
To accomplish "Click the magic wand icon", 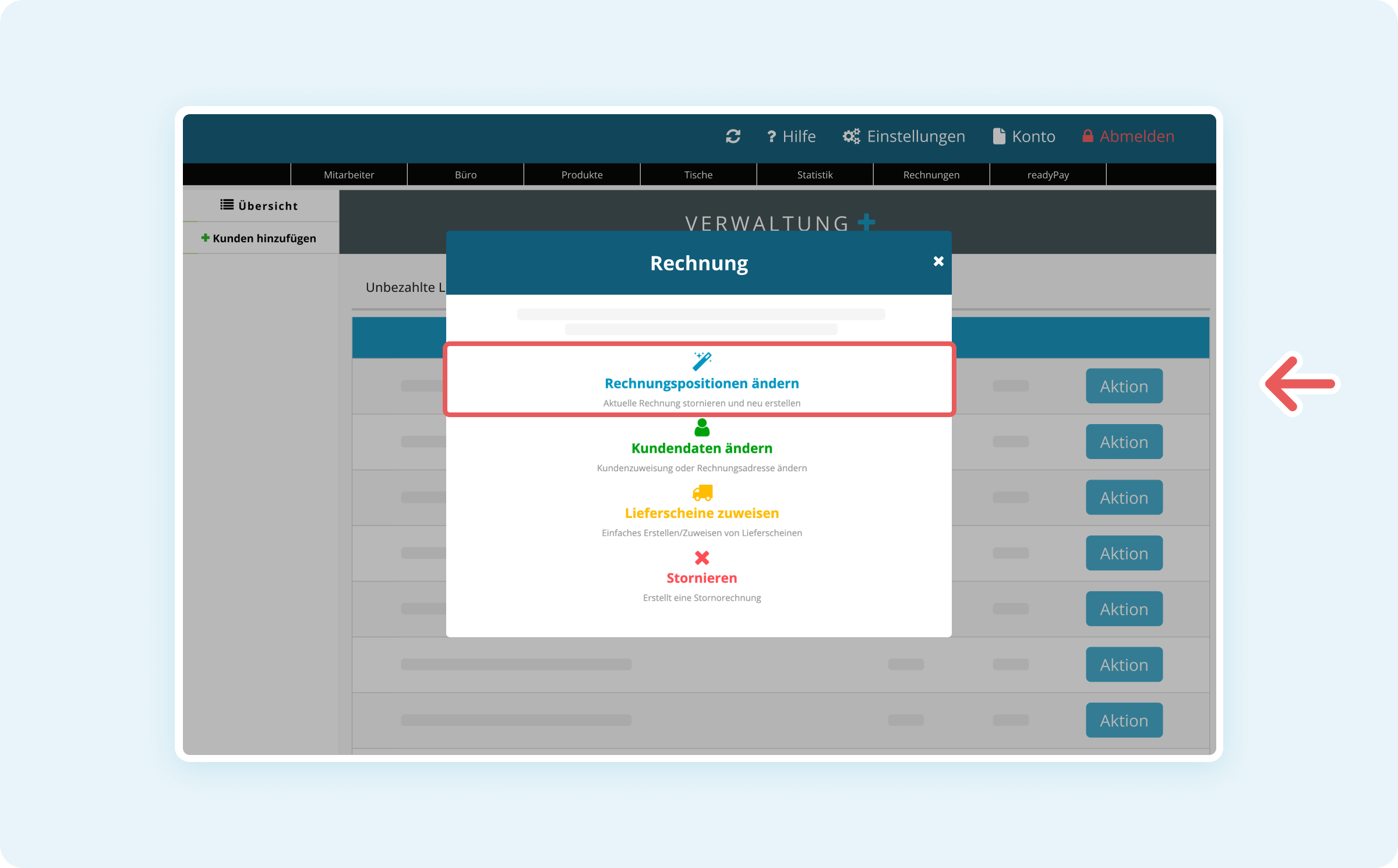I will pos(702,361).
